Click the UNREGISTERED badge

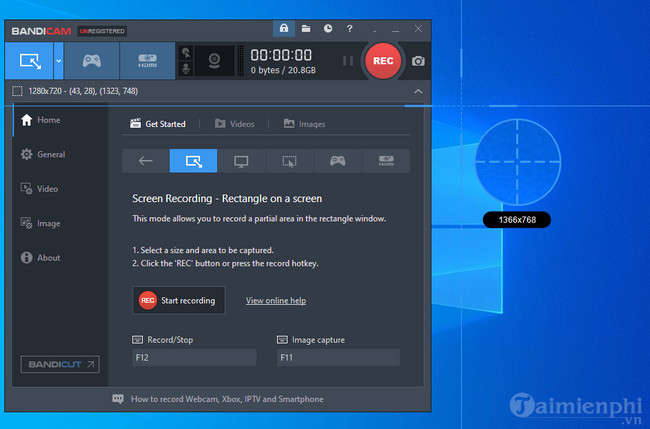pyautogui.click(x=102, y=31)
